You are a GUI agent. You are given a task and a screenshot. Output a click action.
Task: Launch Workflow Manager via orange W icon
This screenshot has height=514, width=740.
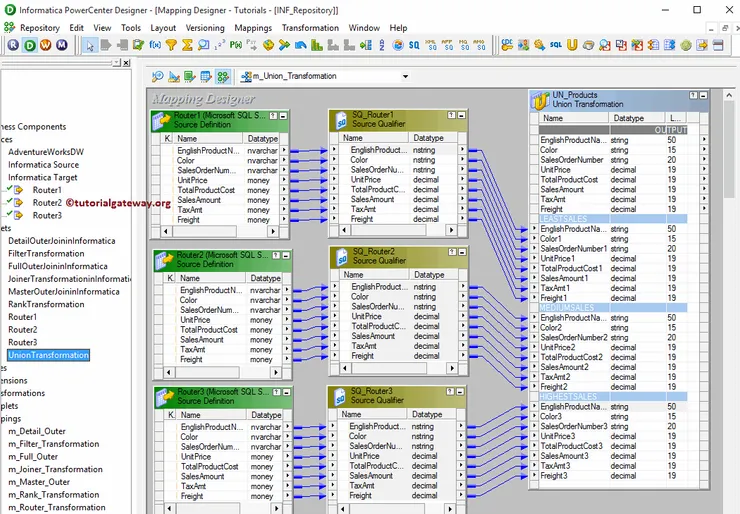click(x=46, y=45)
